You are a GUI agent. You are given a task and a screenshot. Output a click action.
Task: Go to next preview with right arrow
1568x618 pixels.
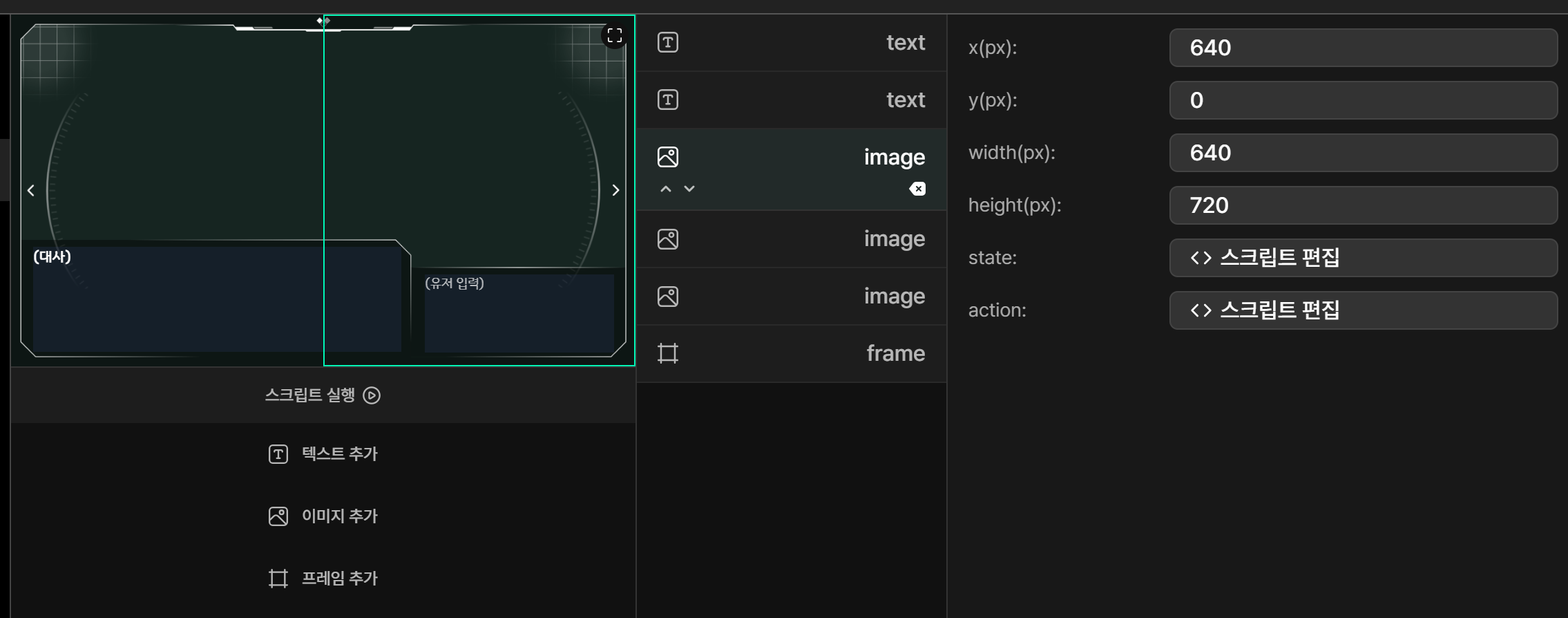(615, 190)
